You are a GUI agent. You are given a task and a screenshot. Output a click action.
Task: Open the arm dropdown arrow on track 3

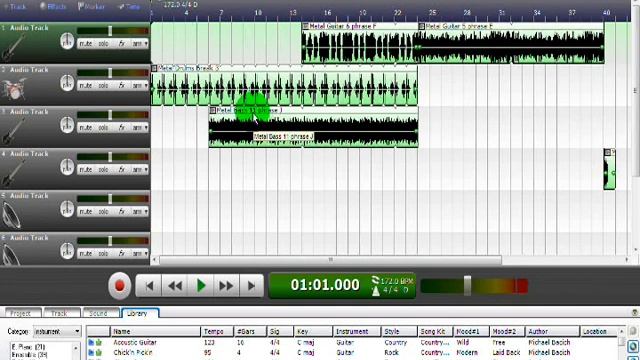pyautogui.click(x=146, y=127)
